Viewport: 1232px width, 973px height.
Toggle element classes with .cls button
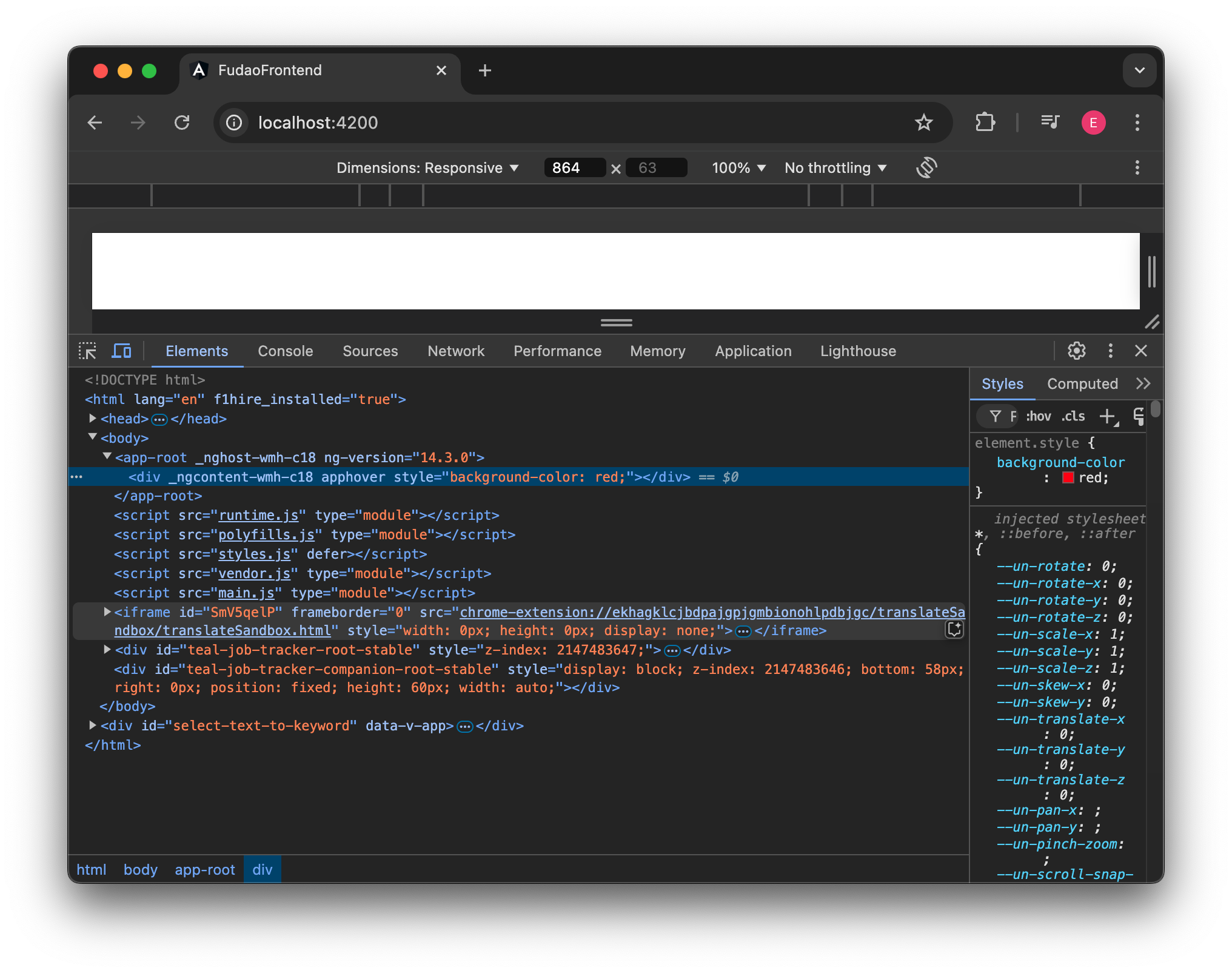tap(1073, 416)
